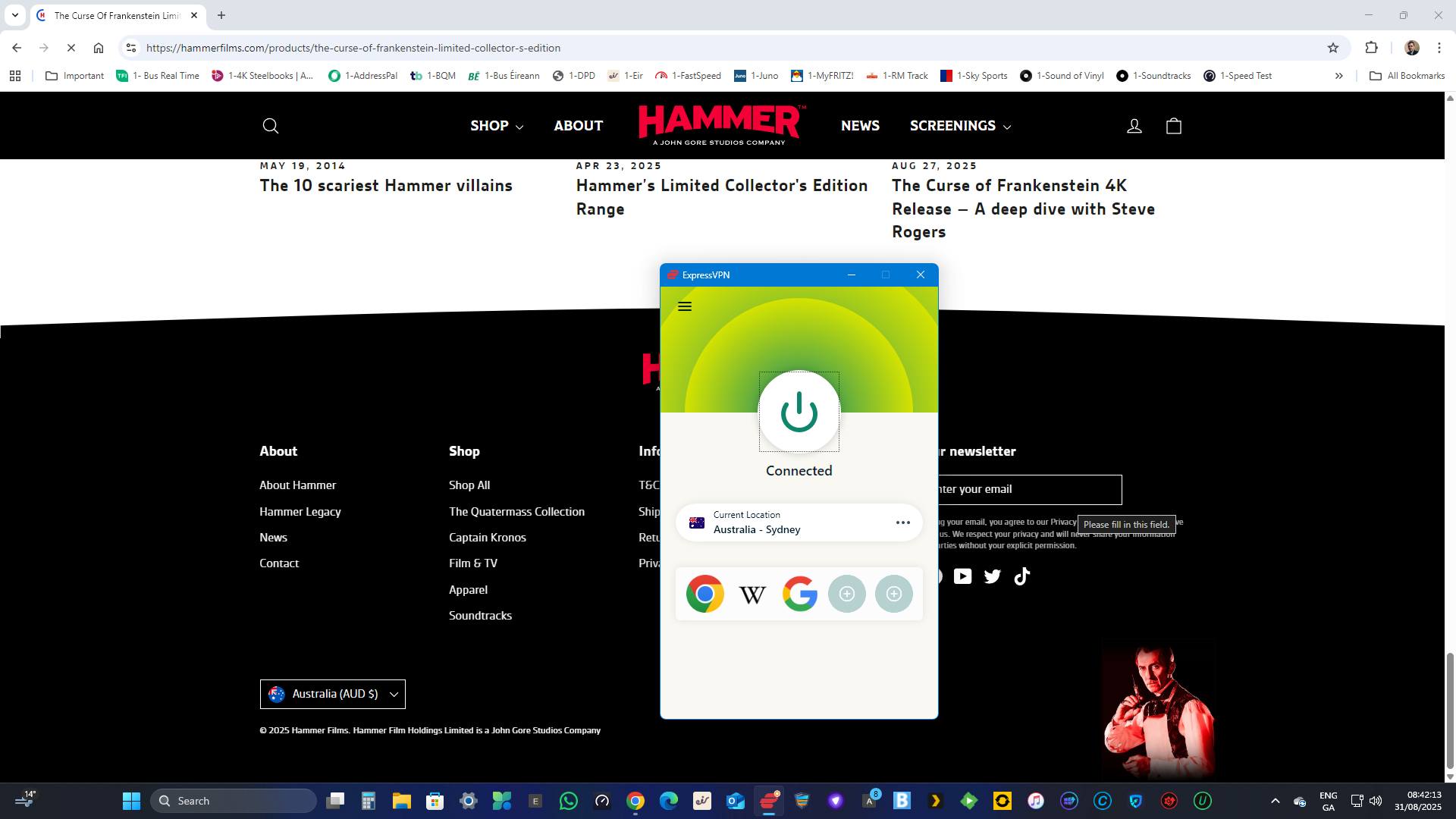Open Shop All footer link
Viewport: 1456px width, 819px height.
pyautogui.click(x=469, y=485)
